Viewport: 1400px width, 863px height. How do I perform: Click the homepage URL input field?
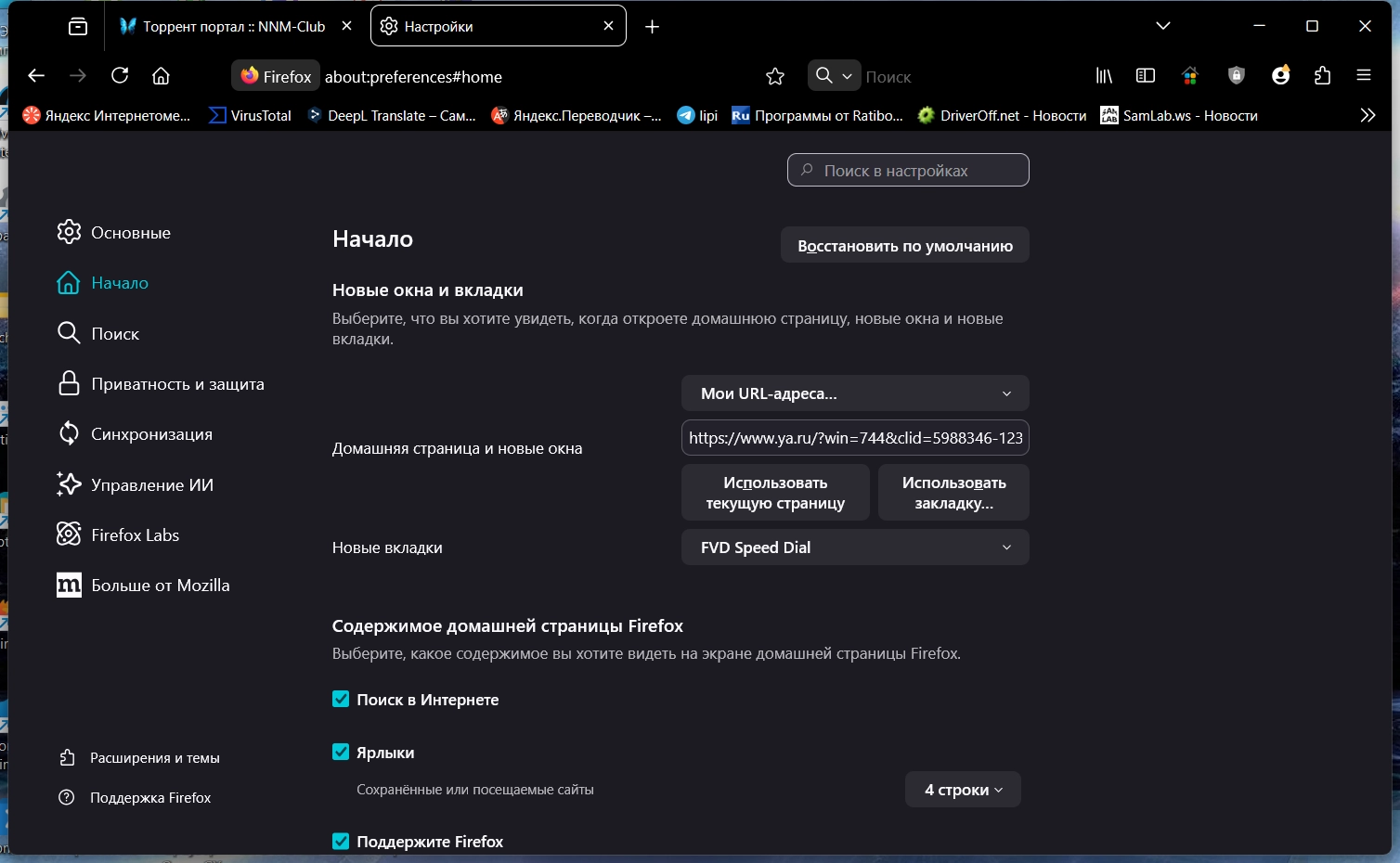coord(855,438)
